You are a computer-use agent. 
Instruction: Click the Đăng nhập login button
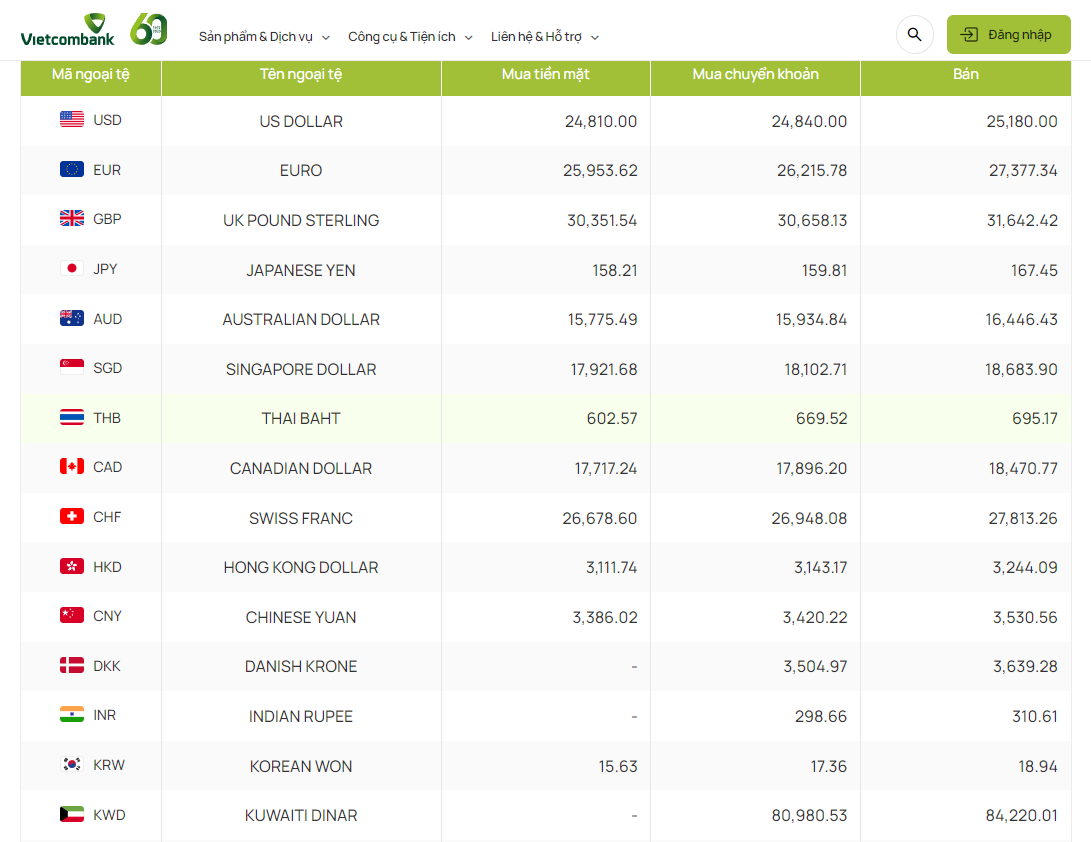[x=1008, y=35]
